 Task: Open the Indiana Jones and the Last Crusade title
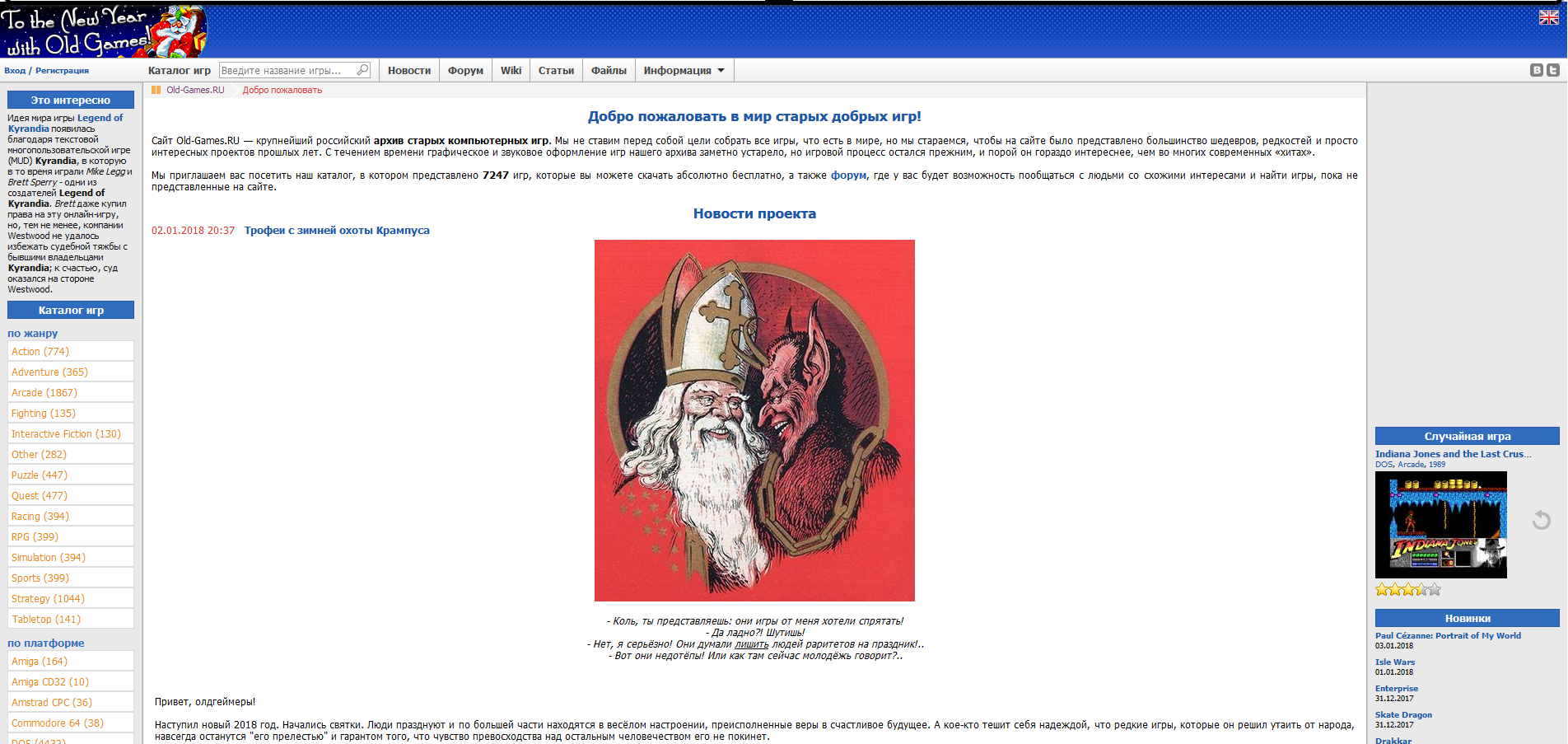[x=1454, y=454]
